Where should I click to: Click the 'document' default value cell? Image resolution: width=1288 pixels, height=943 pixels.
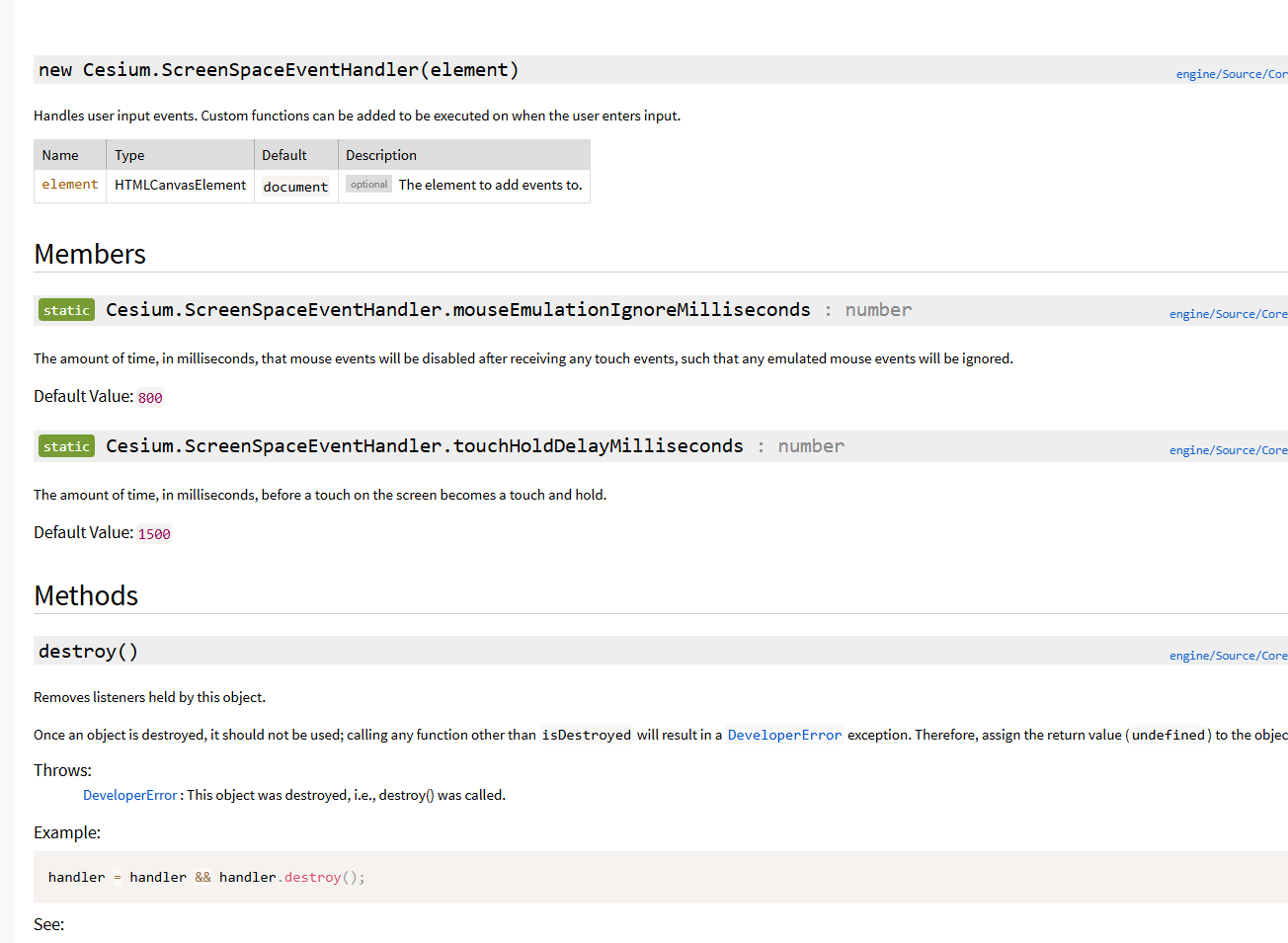295,187
